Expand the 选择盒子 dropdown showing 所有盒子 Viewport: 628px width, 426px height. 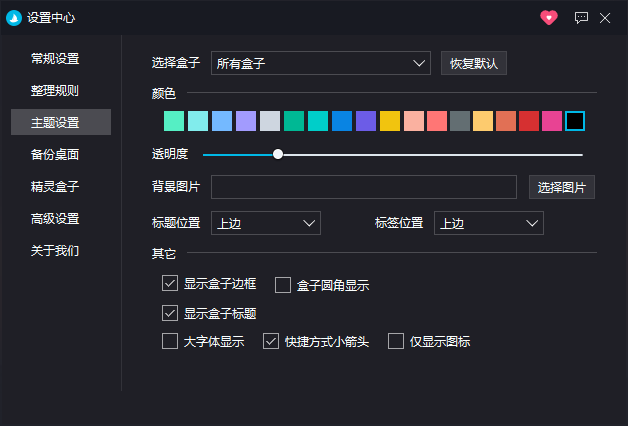pos(321,63)
